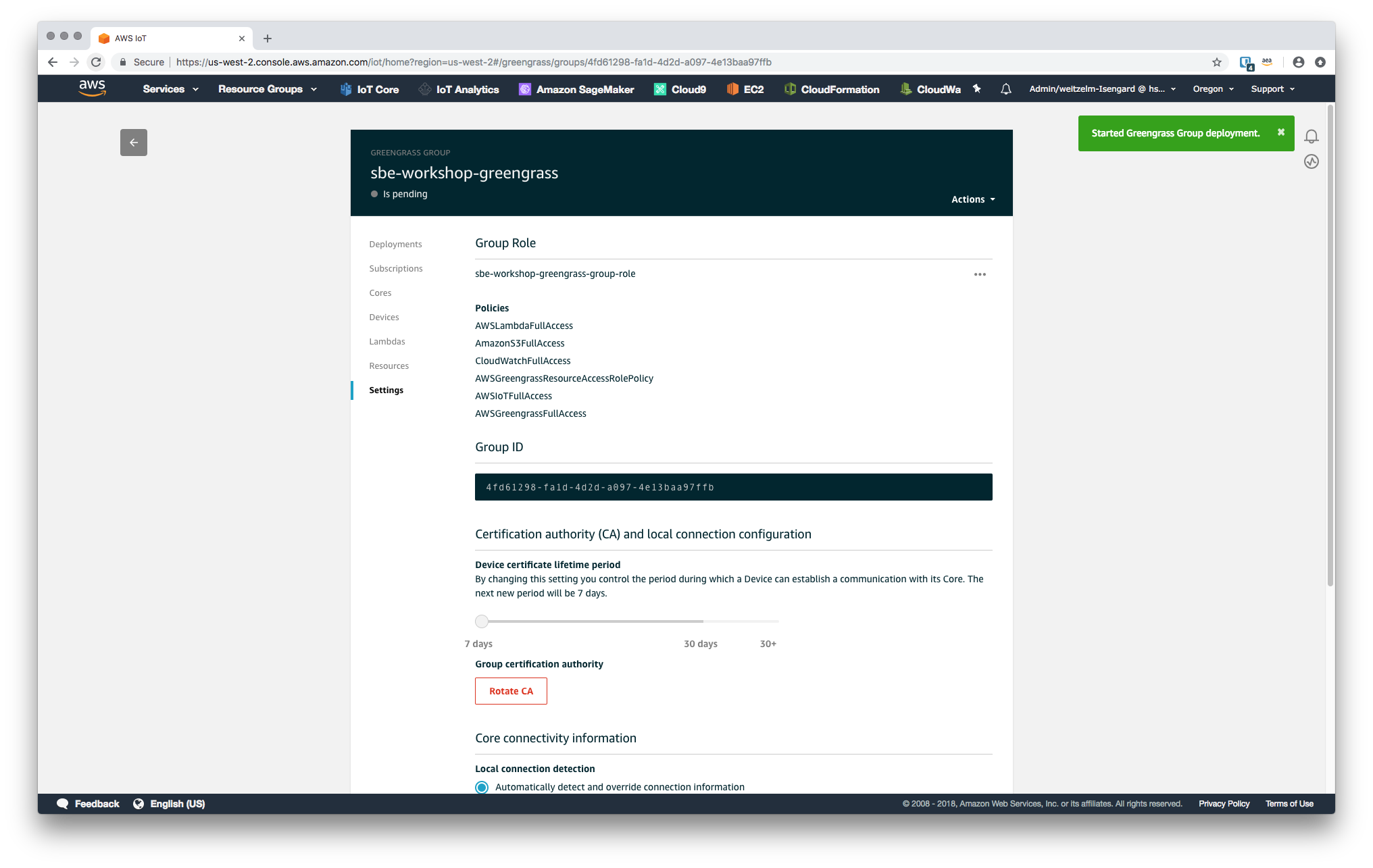Switch to the Lambdas section
This screenshot has height=868, width=1373.
(x=387, y=342)
